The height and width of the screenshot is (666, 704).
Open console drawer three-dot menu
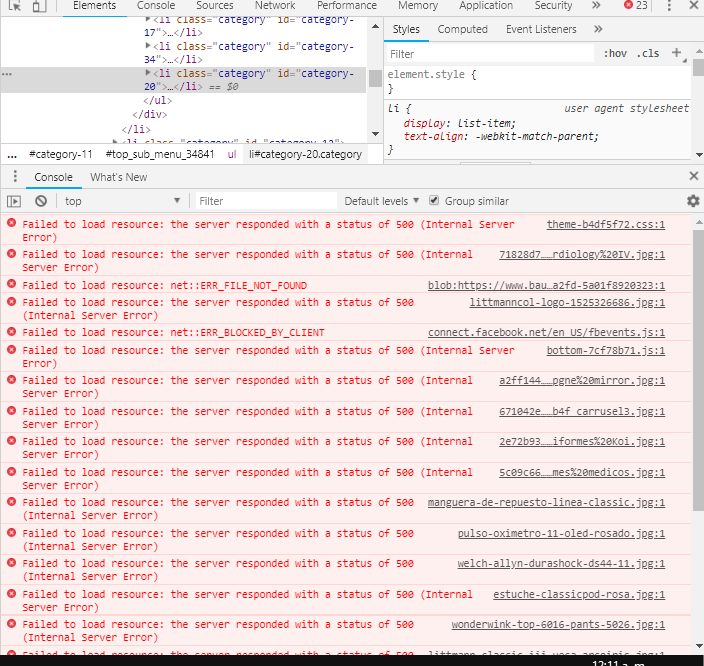point(15,176)
